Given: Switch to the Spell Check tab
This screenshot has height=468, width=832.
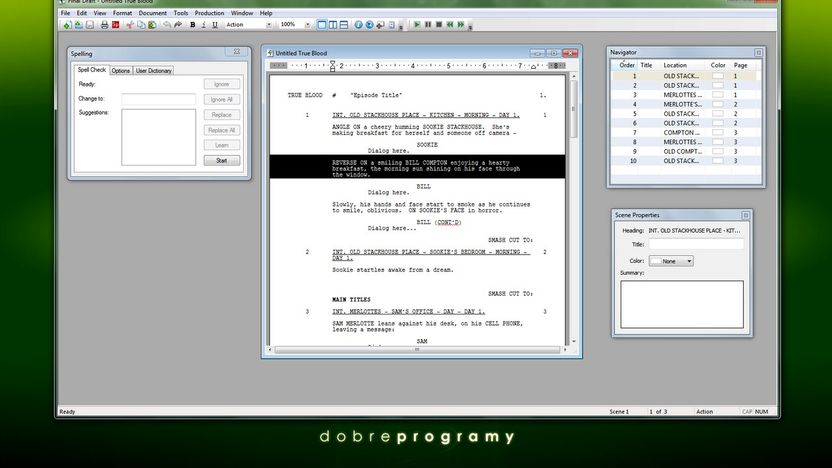Looking at the screenshot, I should [x=92, y=70].
